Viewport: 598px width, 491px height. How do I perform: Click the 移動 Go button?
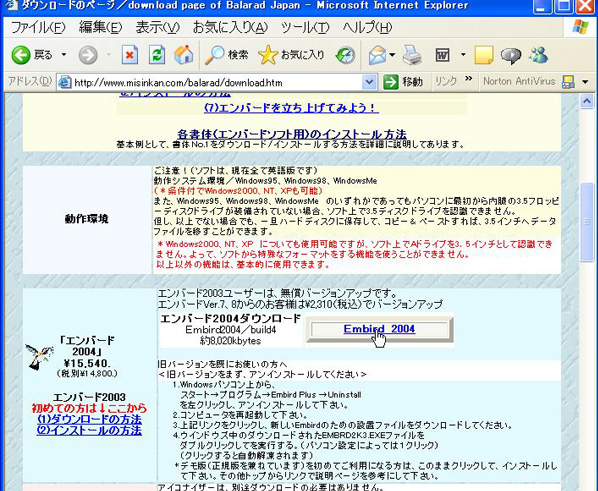pyautogui.click(x=403, y=82)
